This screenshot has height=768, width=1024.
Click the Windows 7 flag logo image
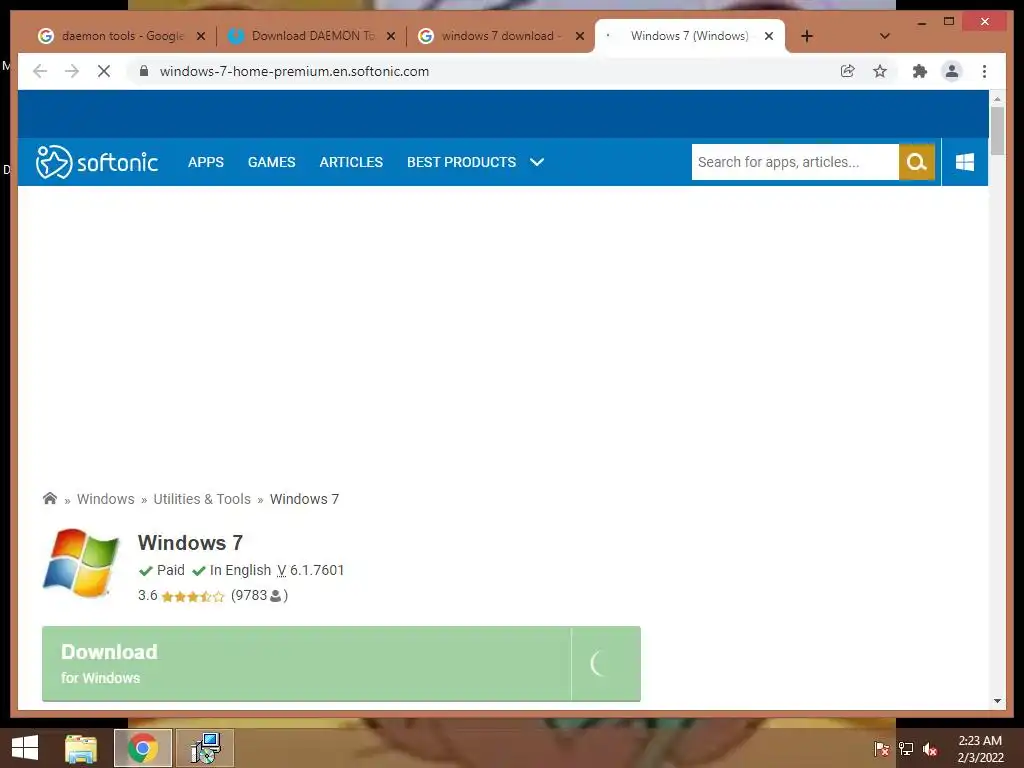pyautogui.click(x=81, y=563)
